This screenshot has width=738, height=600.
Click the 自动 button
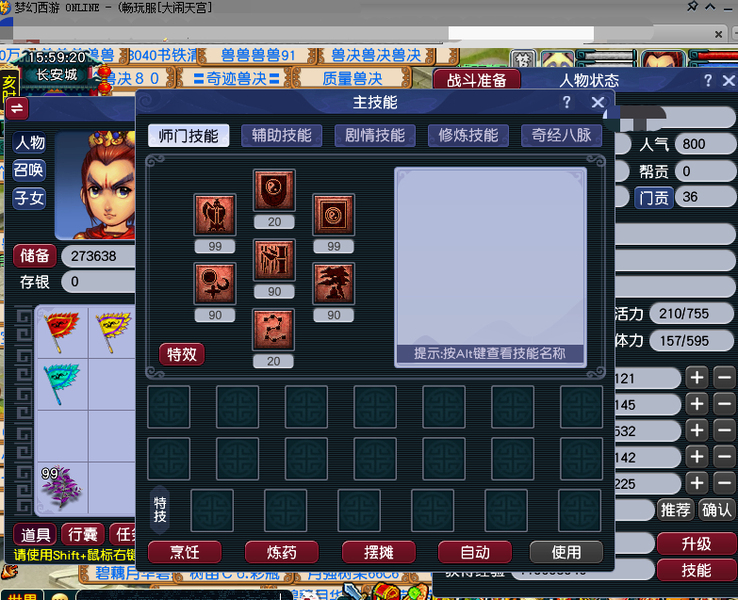pos(475,552)
